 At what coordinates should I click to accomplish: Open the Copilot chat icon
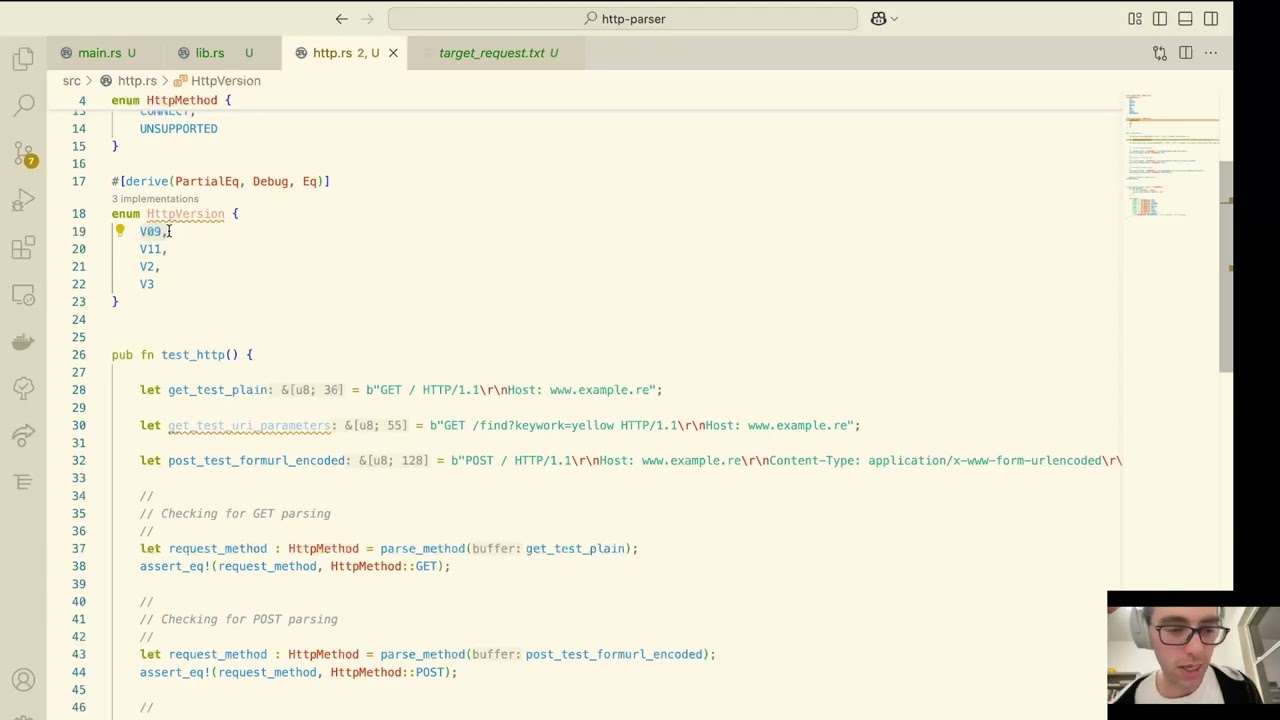point(878,18)
